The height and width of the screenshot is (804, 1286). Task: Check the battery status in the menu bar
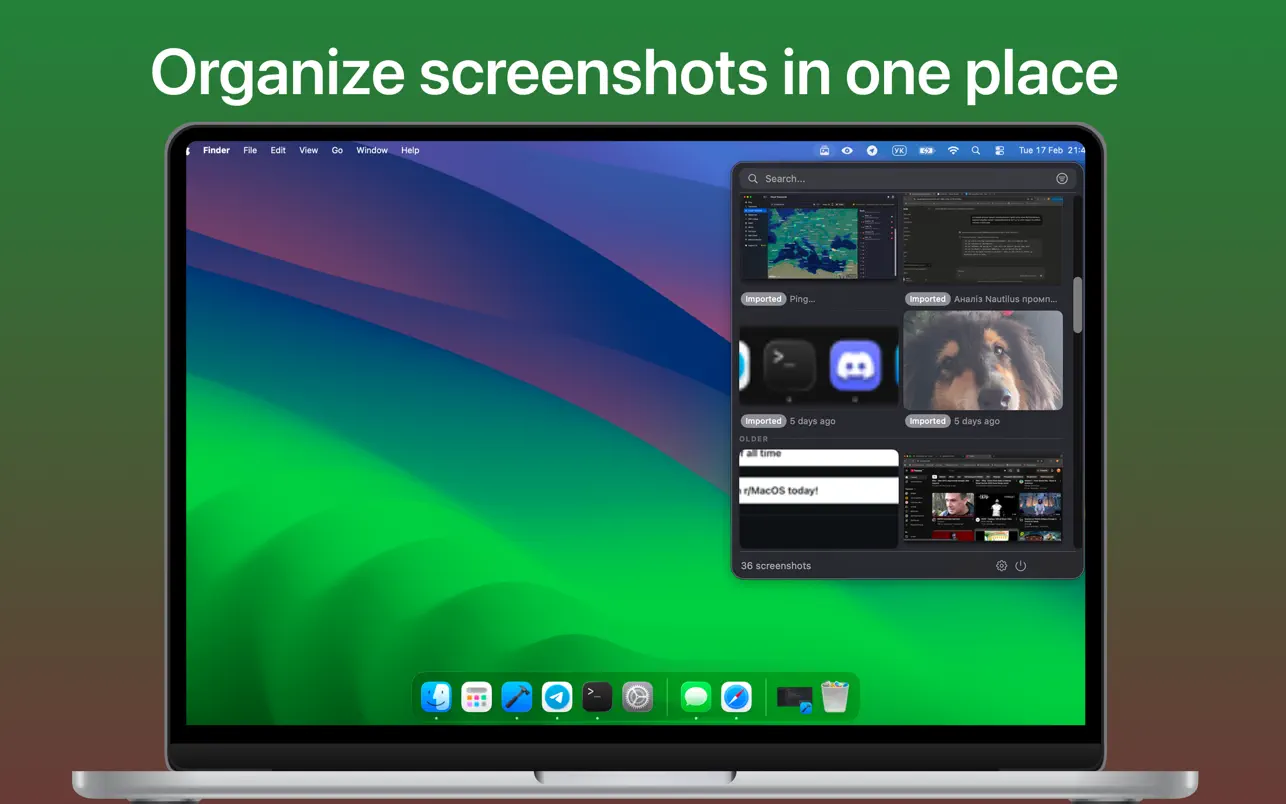[x=927, y=151]
